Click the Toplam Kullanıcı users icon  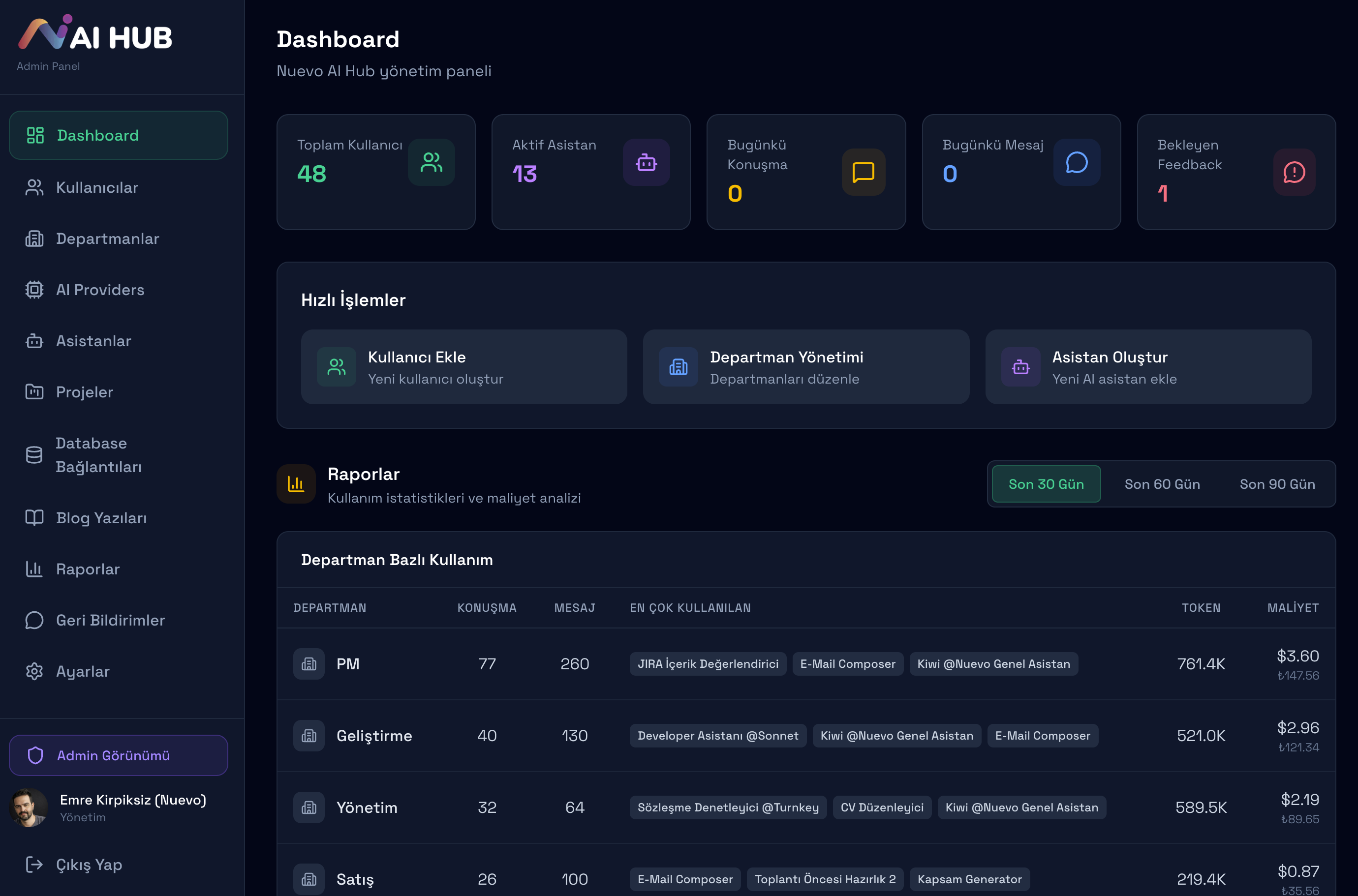pyautogui.click(x=431, y=162)
